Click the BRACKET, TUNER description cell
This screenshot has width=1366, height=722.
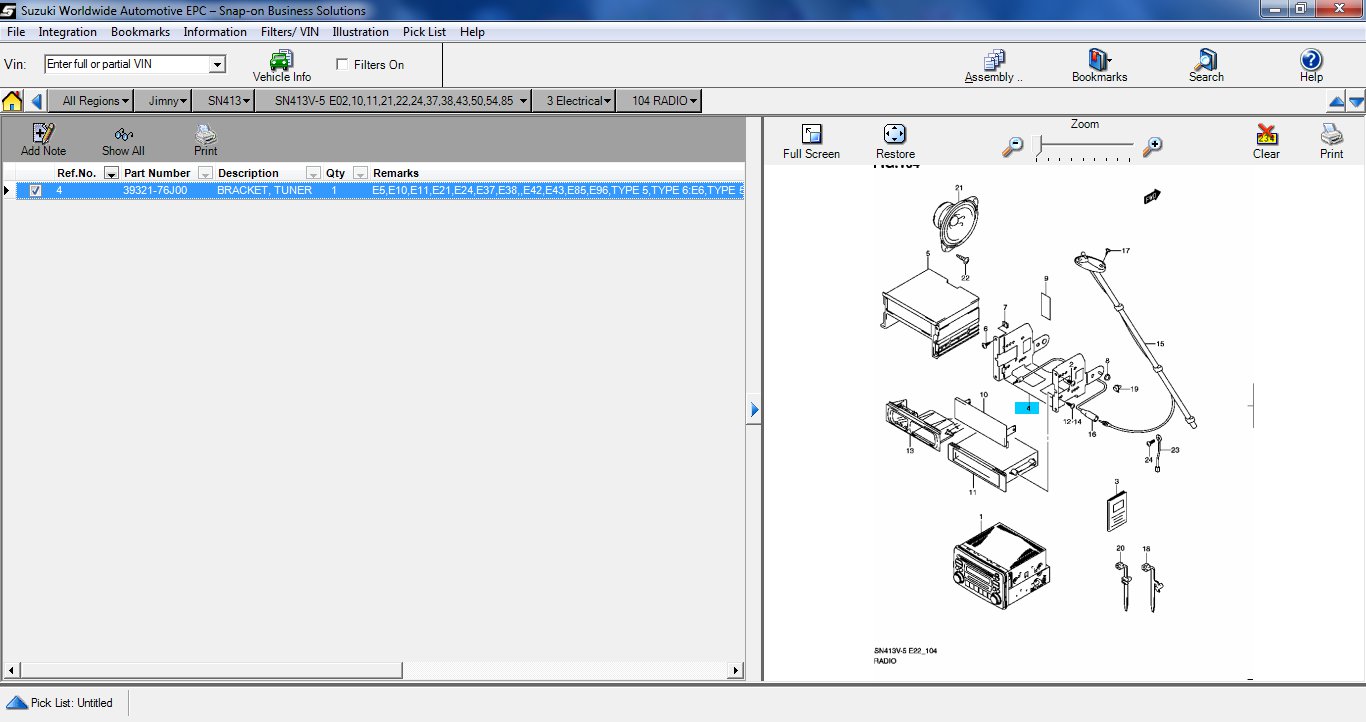point(264,190)
